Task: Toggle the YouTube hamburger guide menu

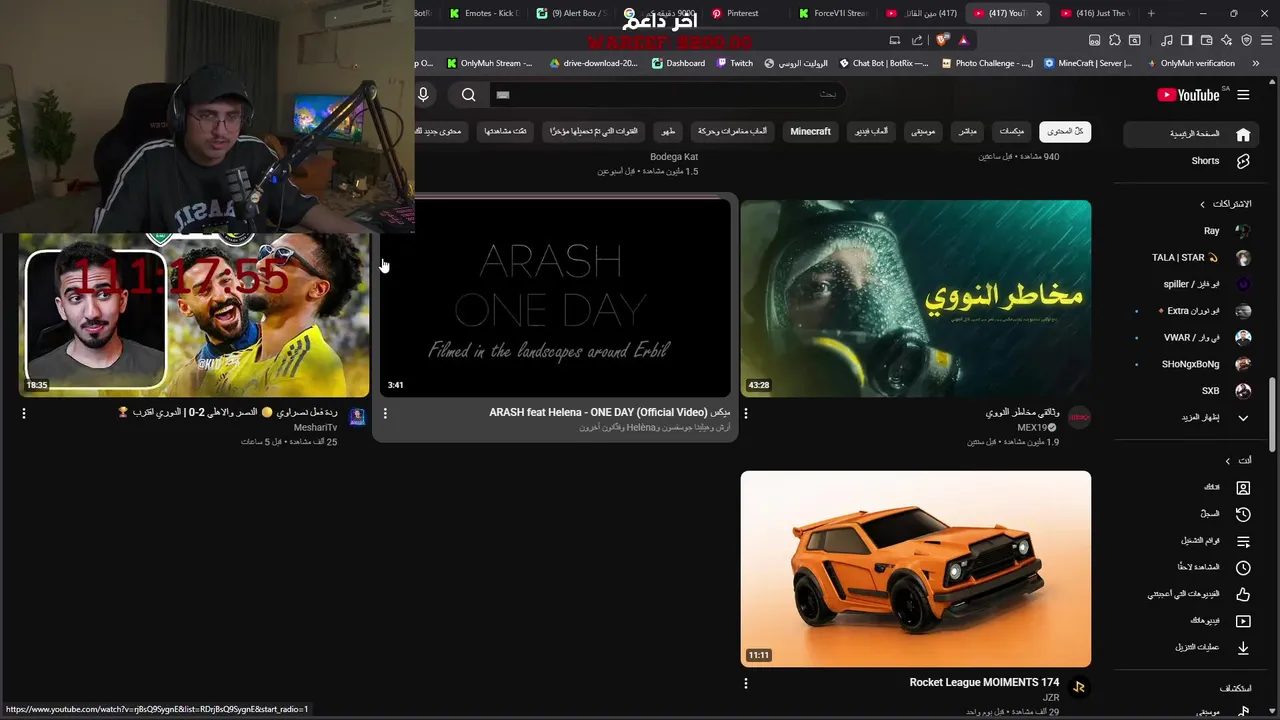Action: coord(1243,95)
